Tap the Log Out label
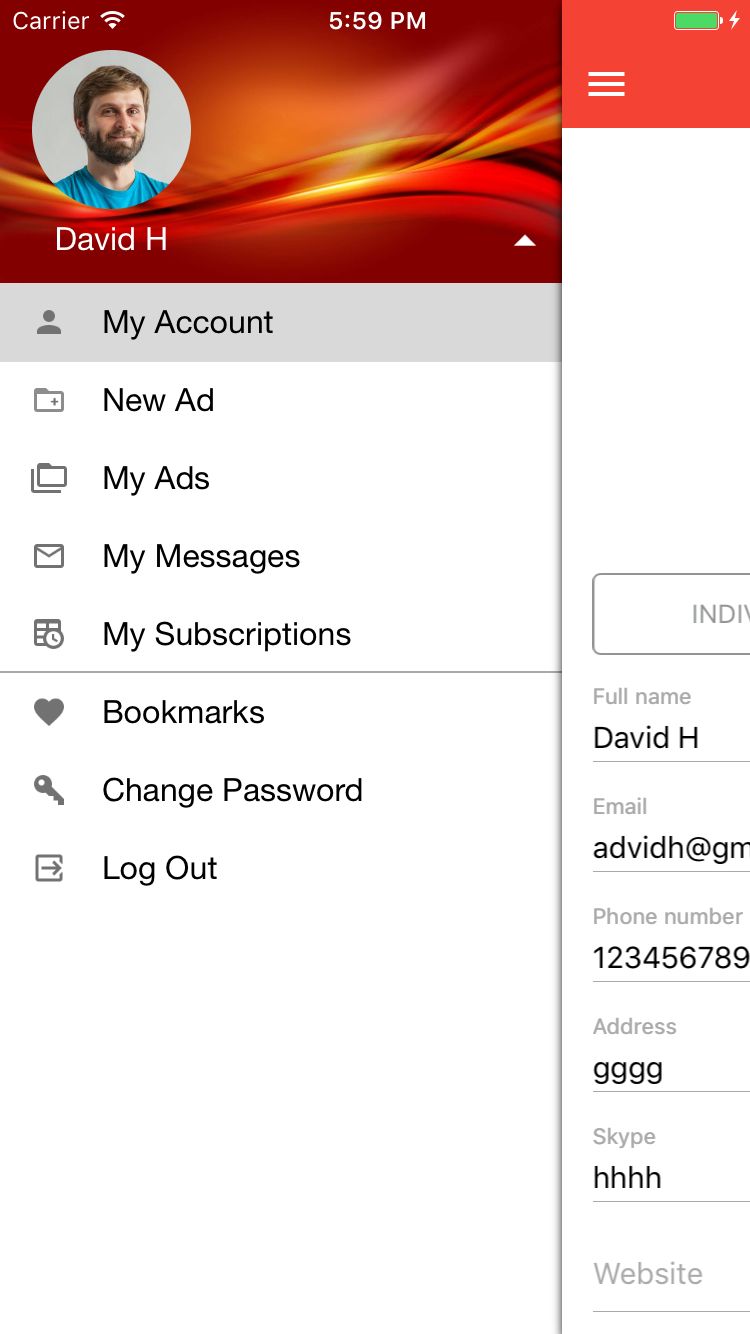This screenshot has height=1334, width=750. [159, 868]
